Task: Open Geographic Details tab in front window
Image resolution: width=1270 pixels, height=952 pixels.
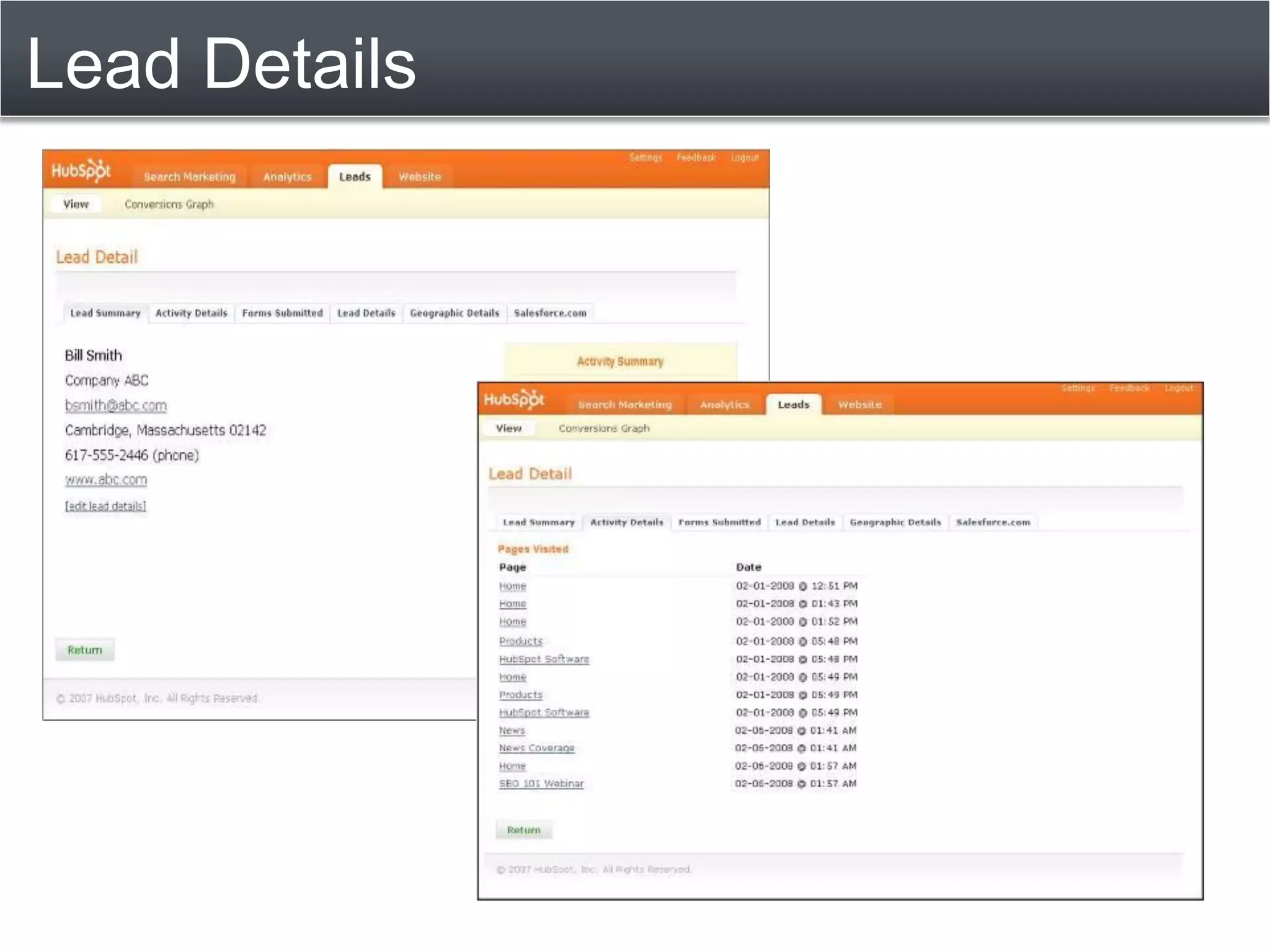Action: click(895, 522)
